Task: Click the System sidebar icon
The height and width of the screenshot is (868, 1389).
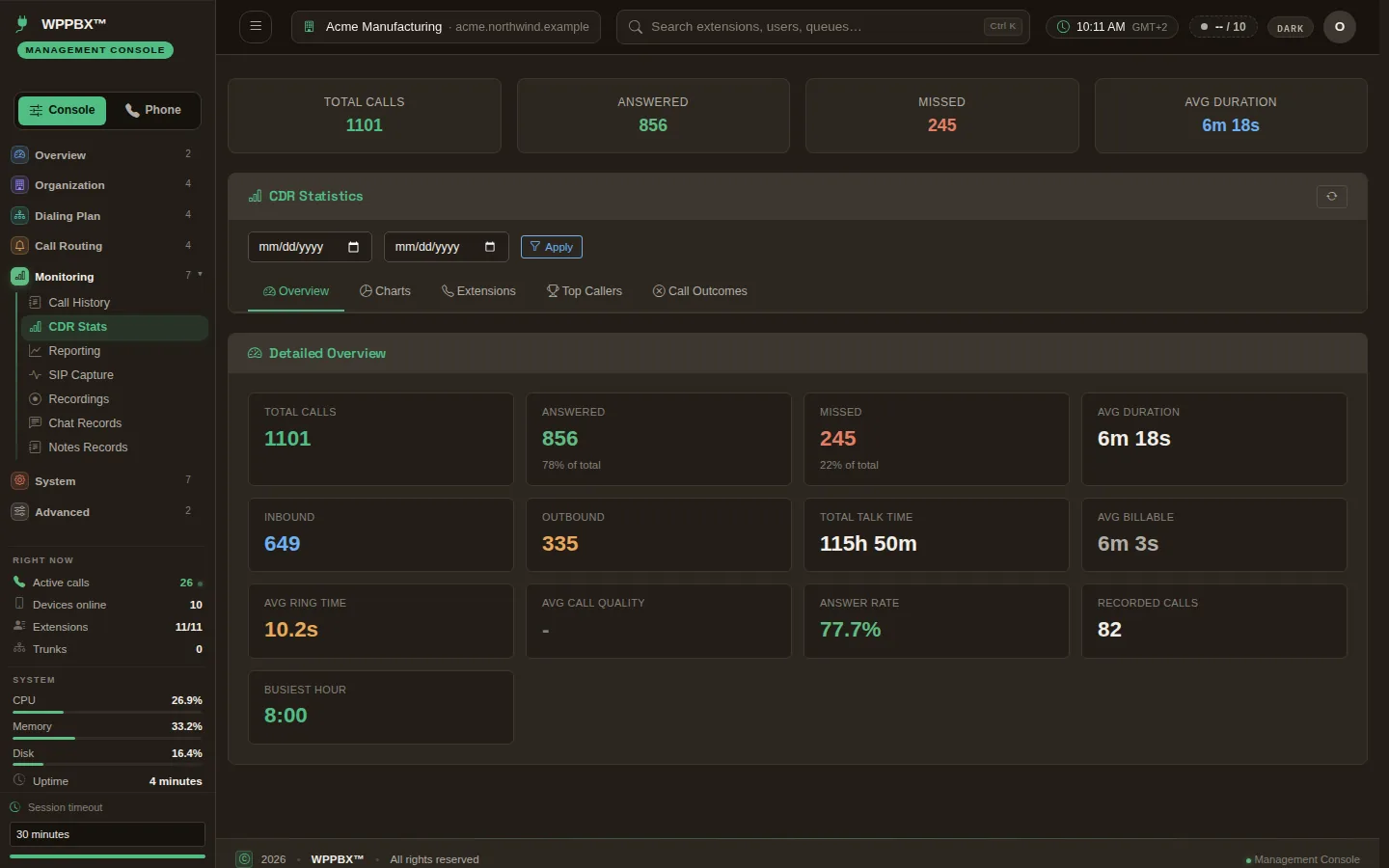Action: click(x=19, y=481)
